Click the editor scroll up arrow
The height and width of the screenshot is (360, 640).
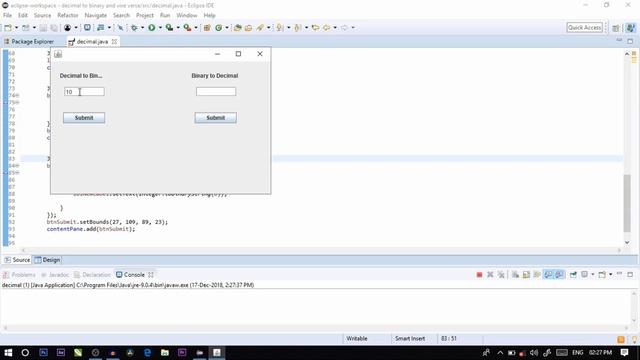tap(627, 54)
